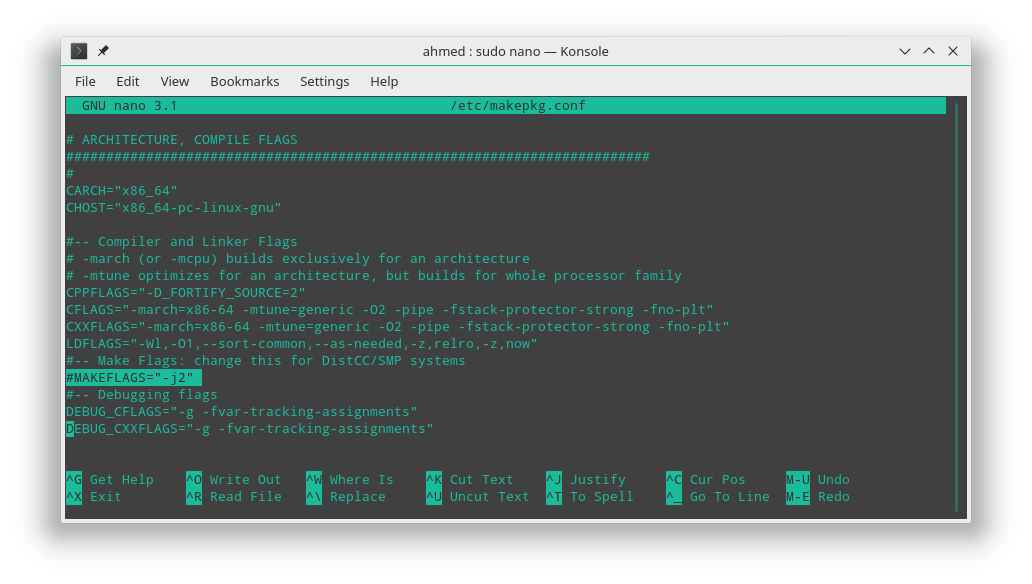The width and height of the screenshot is (1032, 584).
Task: Click the Konsole terminal icon in title bar
Action: click(x=79, y=51)
